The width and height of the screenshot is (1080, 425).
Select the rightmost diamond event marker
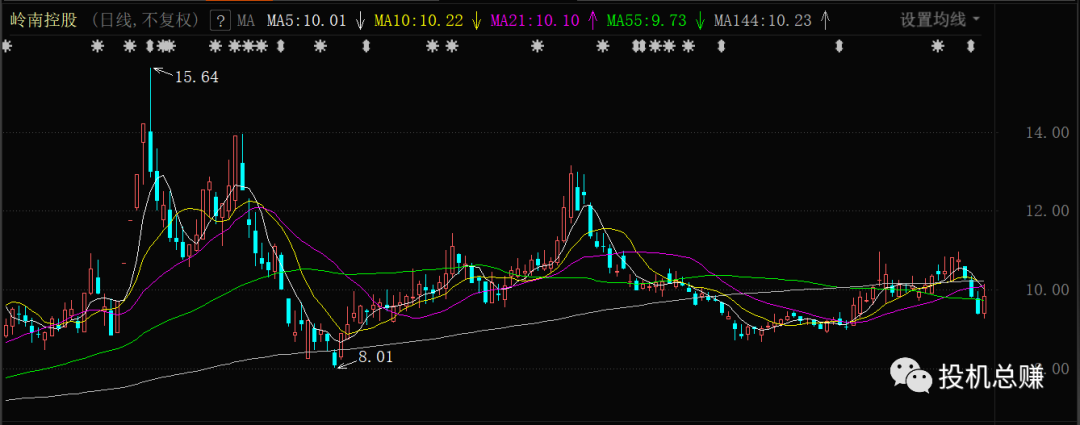(970, 46)
